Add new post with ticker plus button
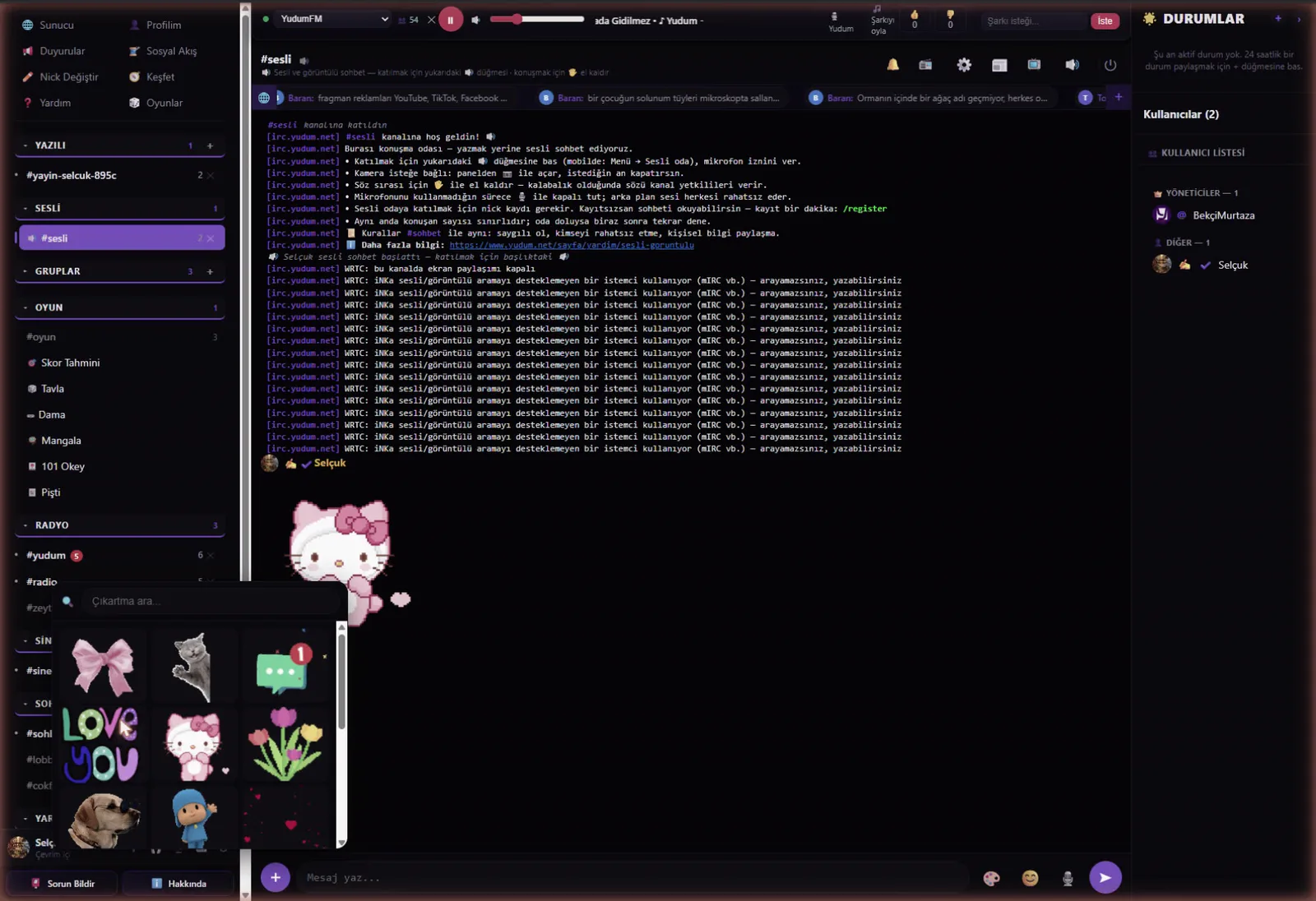Screen dimensions: 1316x901 [x=1119, y=97]
